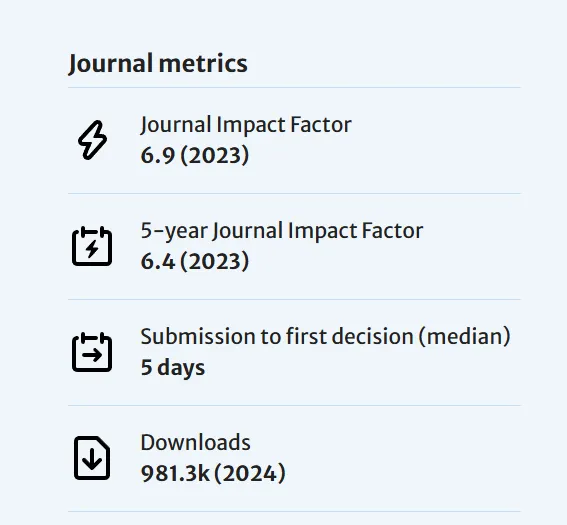Viewport: 567px width, 525px height.
Task: Click the word Journal in the heading
Action: click(110, 64)
